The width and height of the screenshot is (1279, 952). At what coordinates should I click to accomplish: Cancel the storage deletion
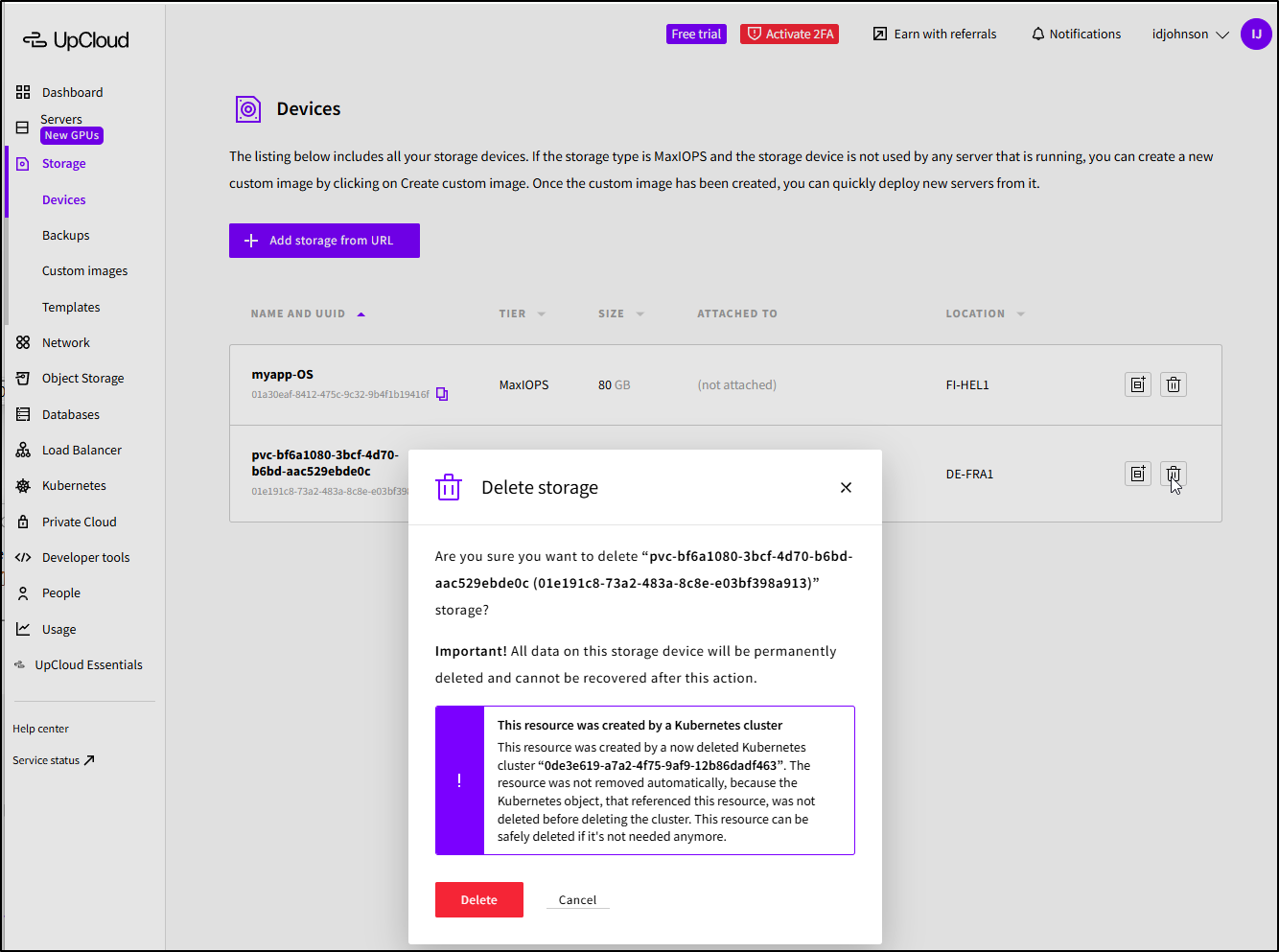[577, 899]
